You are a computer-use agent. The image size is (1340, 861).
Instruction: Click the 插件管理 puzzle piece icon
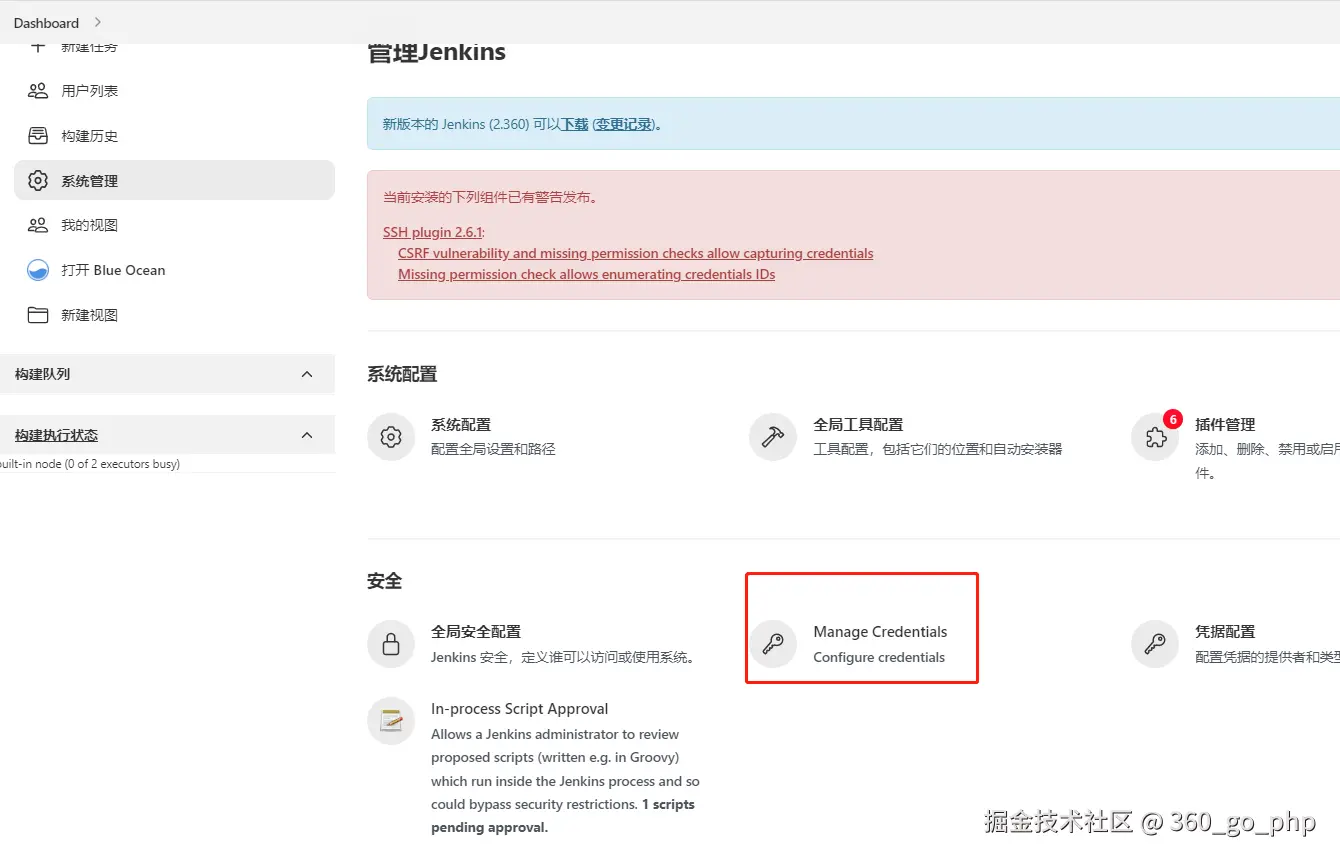coord(1155,438)
